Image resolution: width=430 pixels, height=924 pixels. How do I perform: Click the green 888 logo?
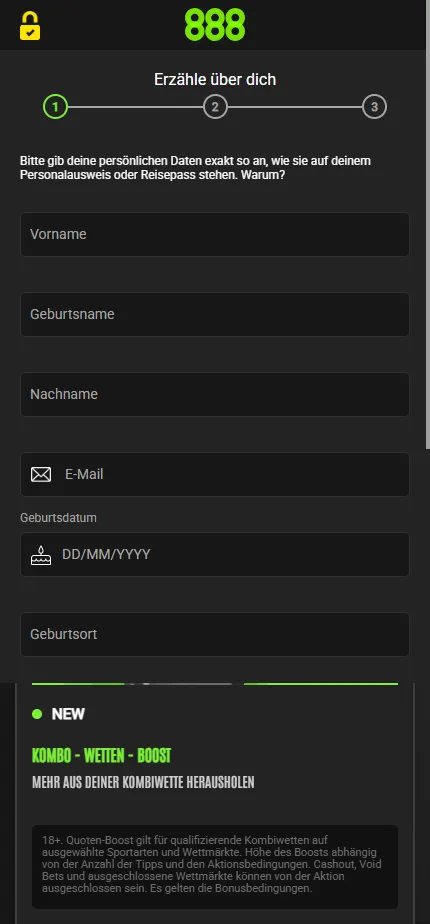pos(214,25)
